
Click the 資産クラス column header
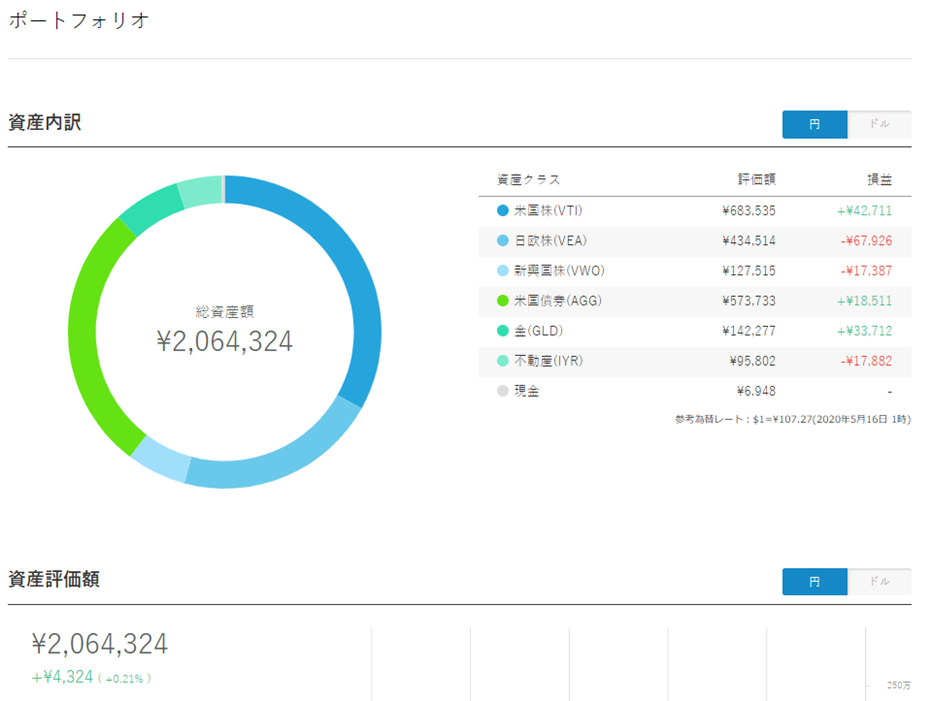click(528, 180)
